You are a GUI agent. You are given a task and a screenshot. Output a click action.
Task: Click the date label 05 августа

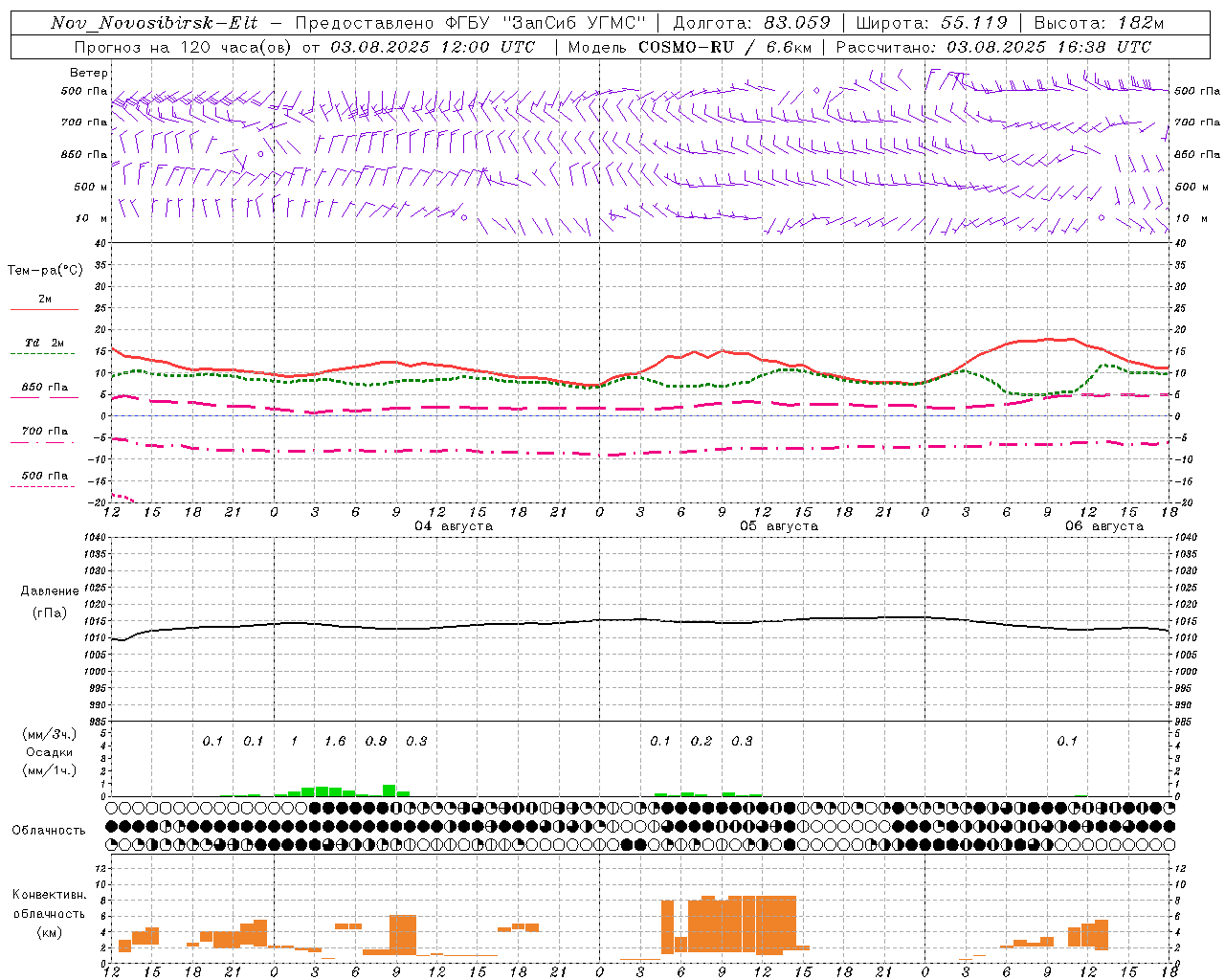[x=779, y=526]
